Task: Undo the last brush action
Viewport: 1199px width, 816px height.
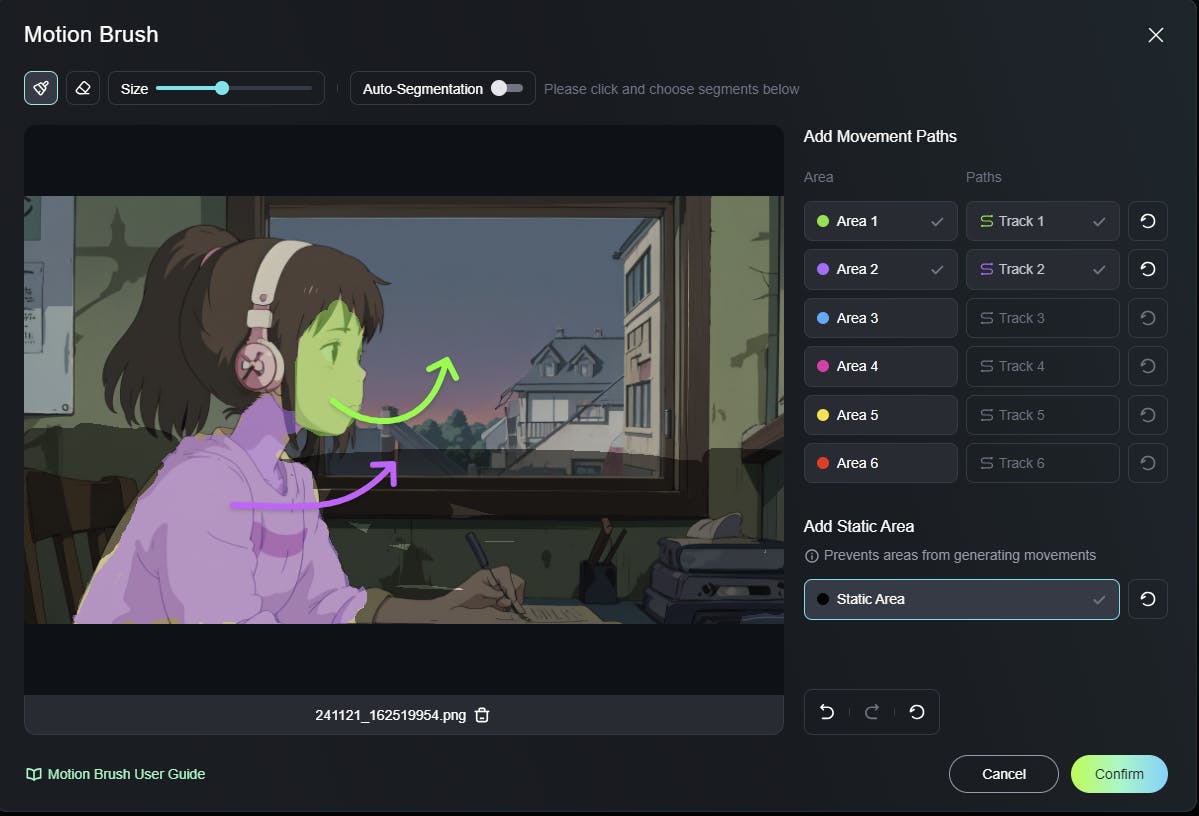Action: [x=827, y=712]
